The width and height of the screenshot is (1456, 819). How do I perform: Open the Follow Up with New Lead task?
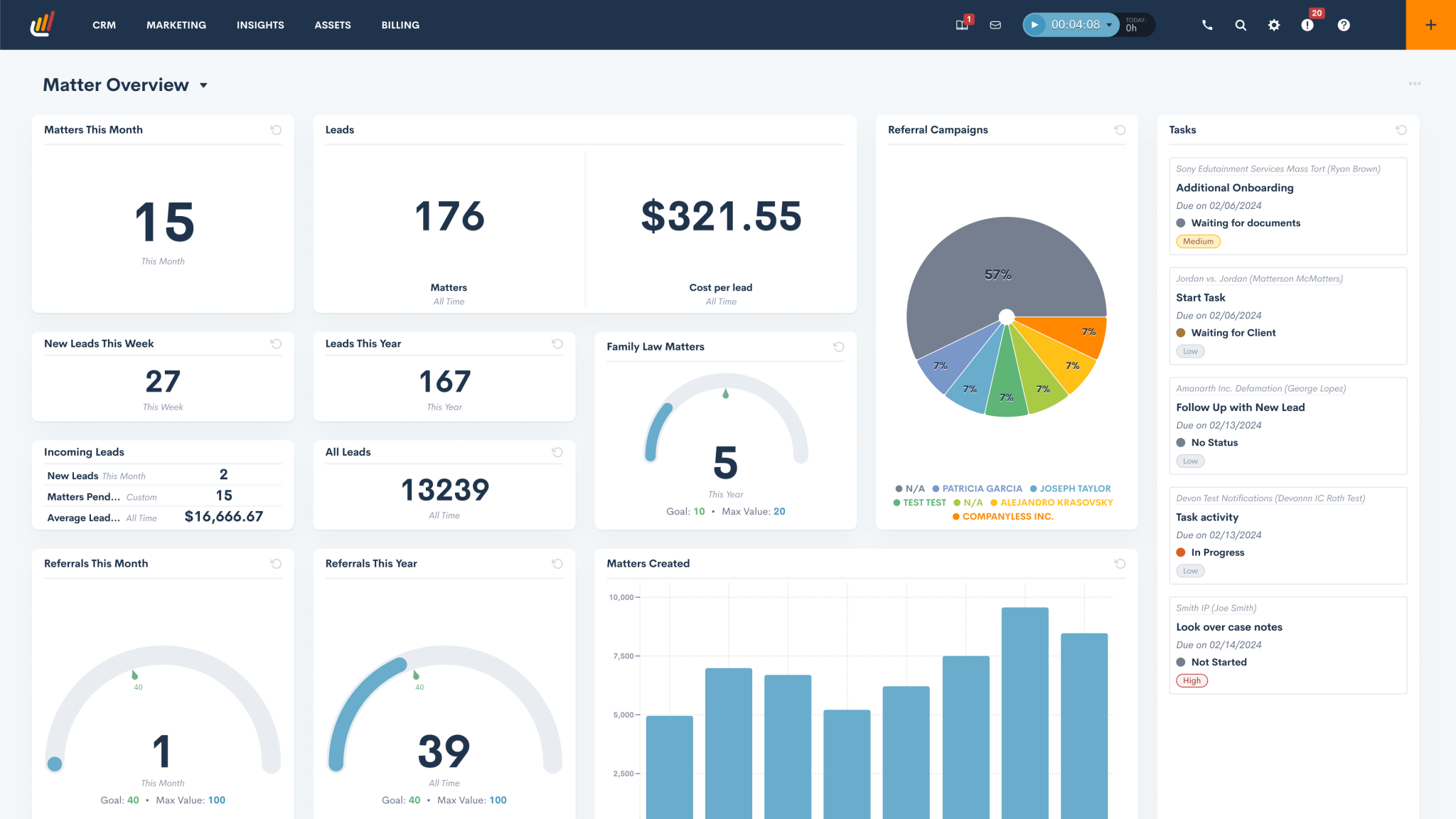[x=1240, y=407]
